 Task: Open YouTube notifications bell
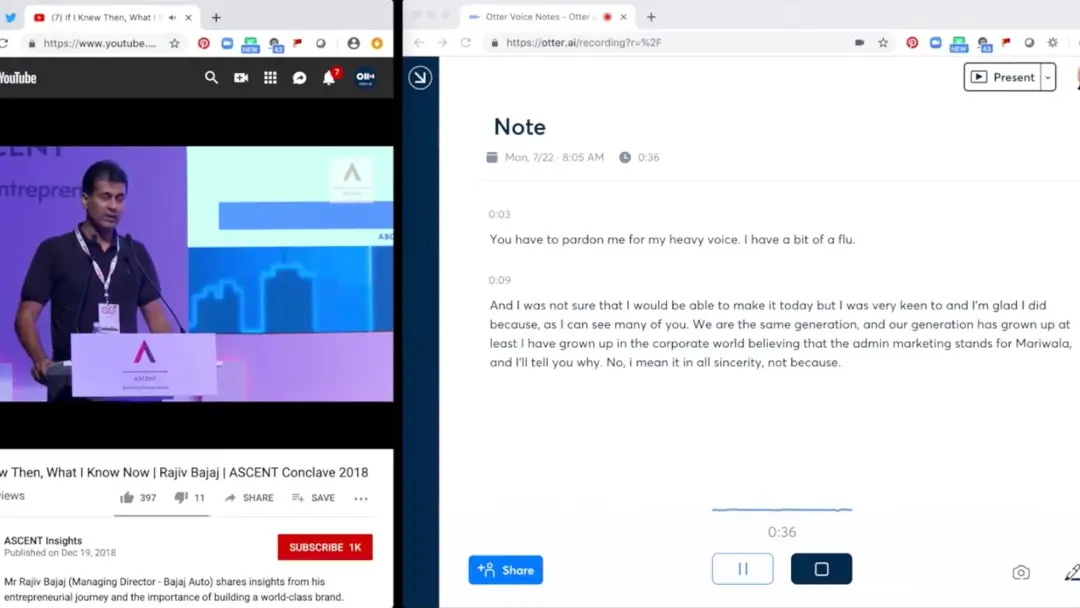click(329, 78)
